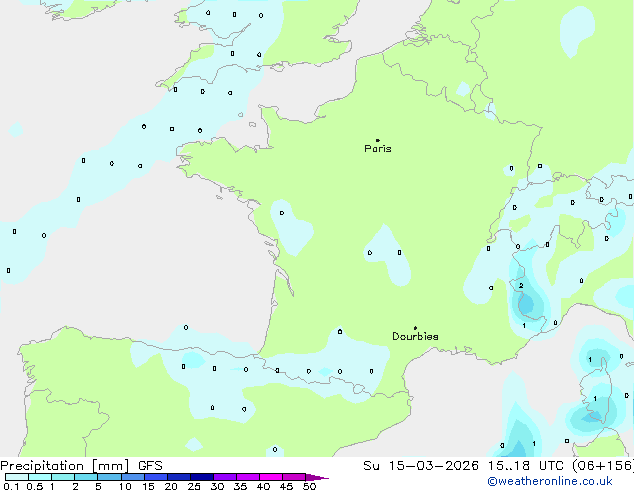Viewport: 634px width, 490px height.
Task: Click the 25 legend scale label
Action: (x=194, y=486)
